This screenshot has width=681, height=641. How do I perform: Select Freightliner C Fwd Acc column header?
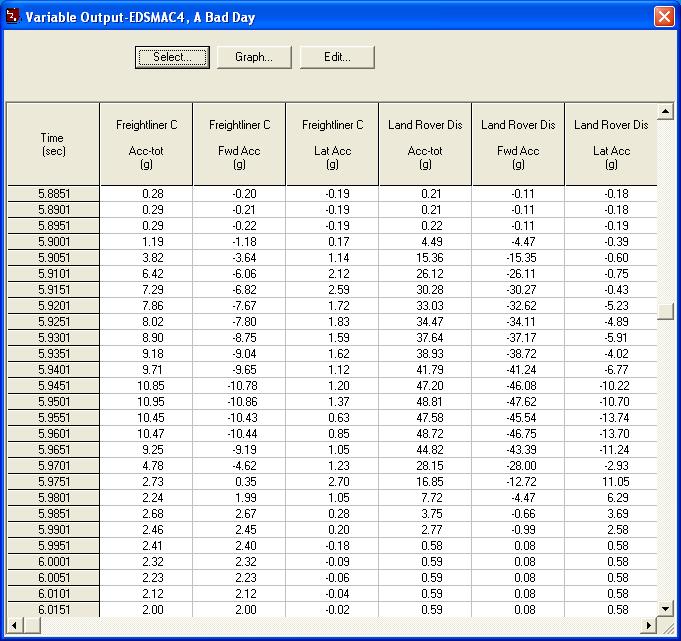[x=239, y=144]
